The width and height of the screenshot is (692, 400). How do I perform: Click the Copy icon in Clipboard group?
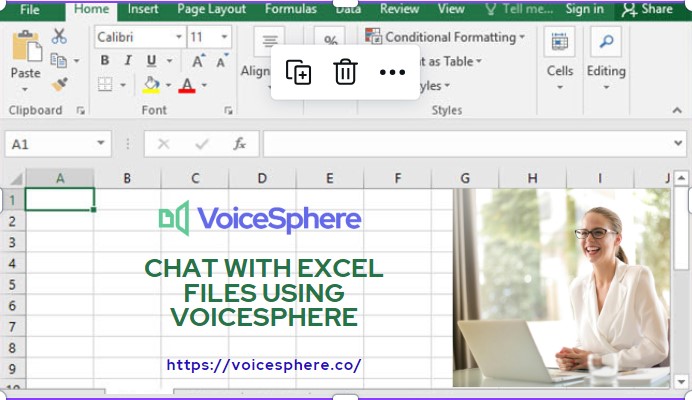pyautogui.click(x=58, y=60)
